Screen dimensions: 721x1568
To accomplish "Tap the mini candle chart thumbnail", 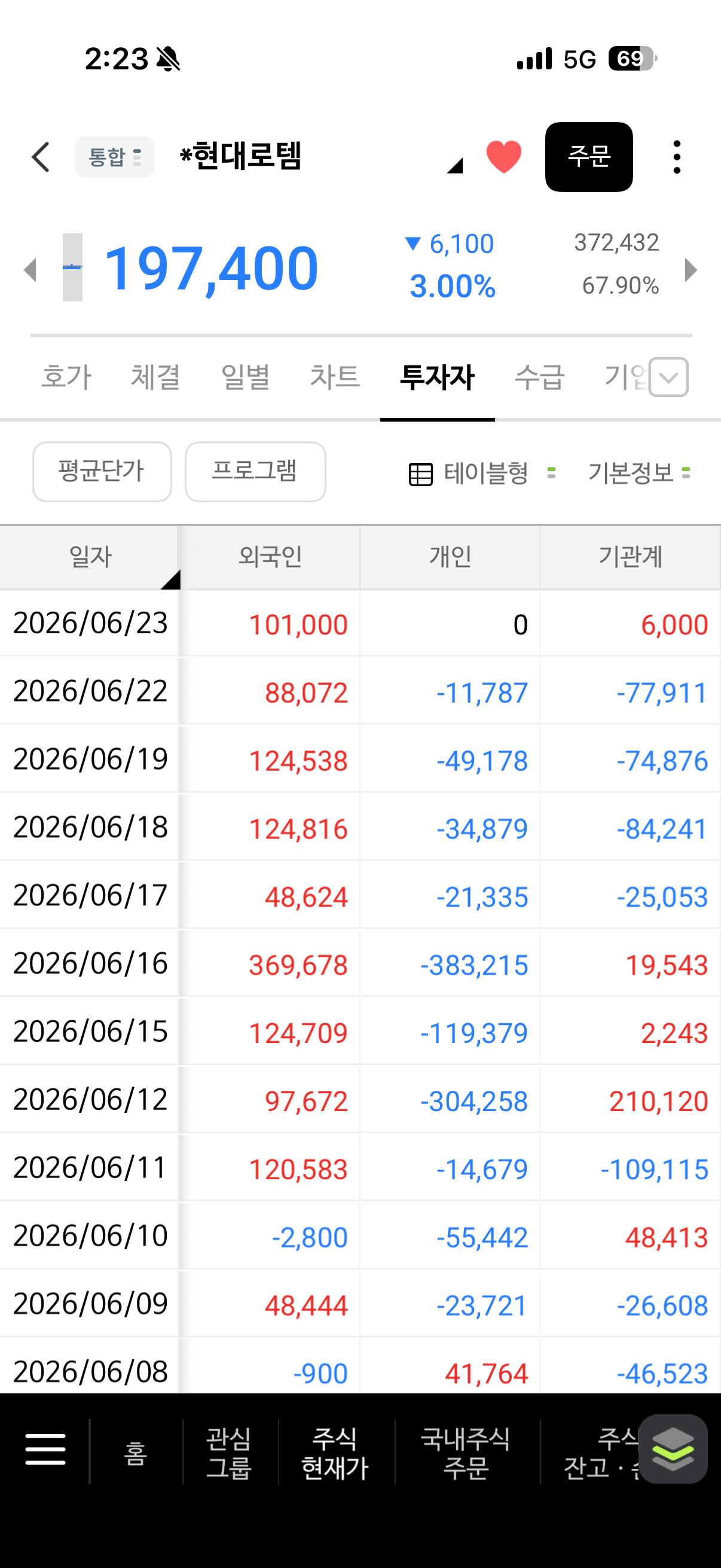I will pos(72,267).
